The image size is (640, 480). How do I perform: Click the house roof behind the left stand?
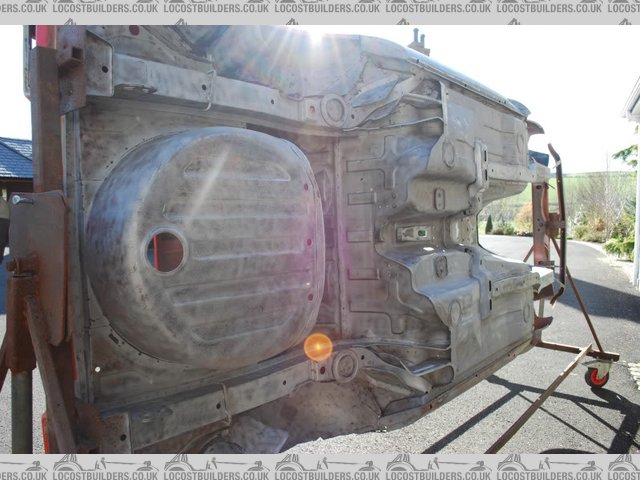[x=15, y=158]
